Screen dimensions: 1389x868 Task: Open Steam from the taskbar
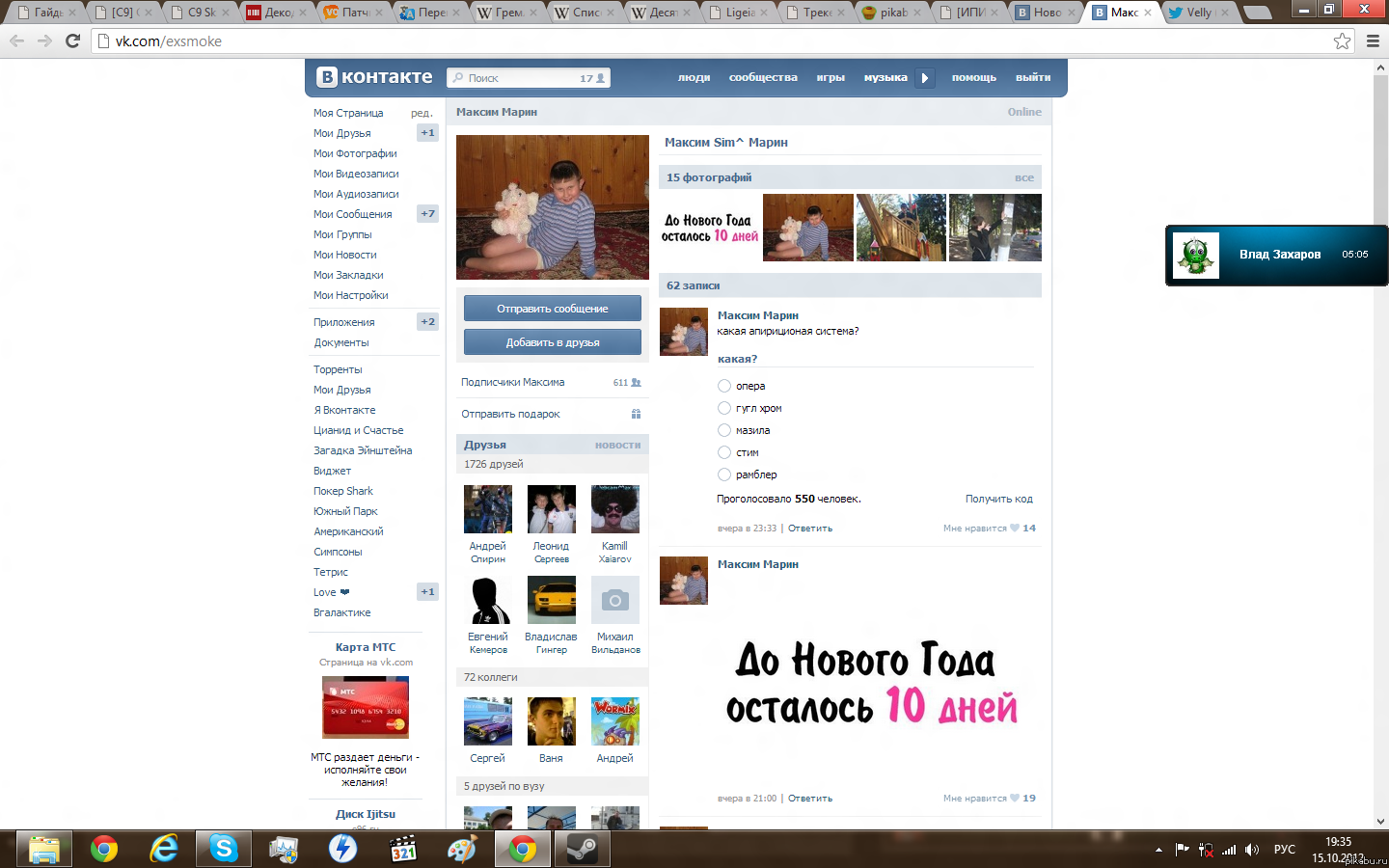[582, 849]
